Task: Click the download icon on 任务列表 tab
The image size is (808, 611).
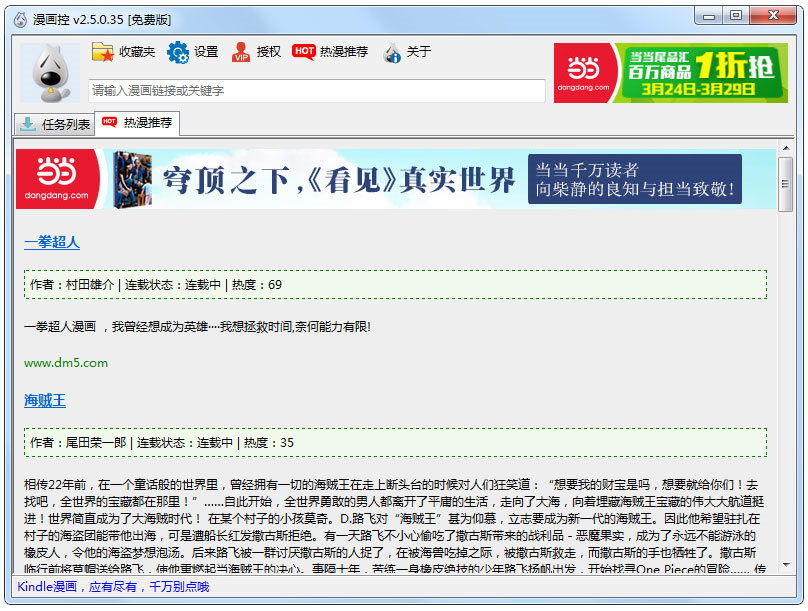Action: (28, 124)
